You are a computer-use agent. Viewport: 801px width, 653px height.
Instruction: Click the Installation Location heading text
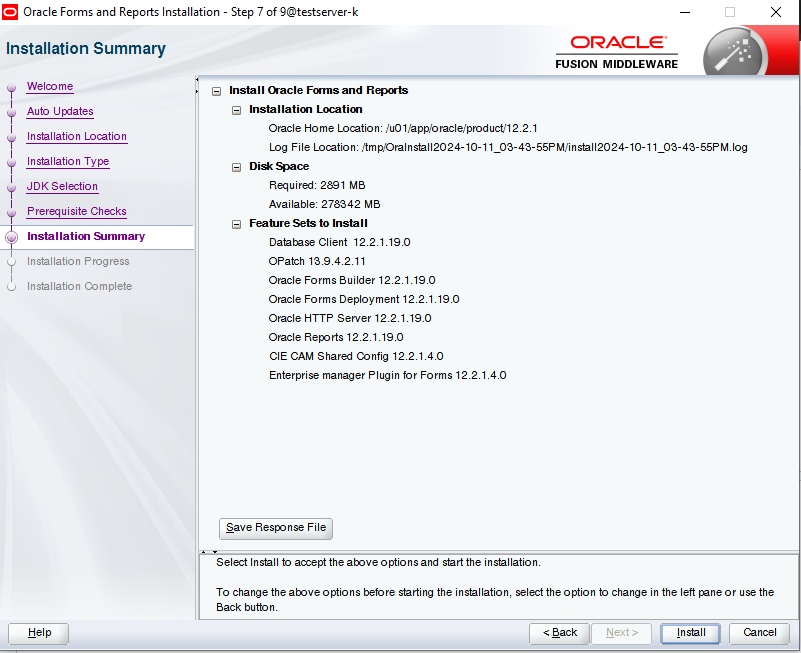[x=305, y=109]
